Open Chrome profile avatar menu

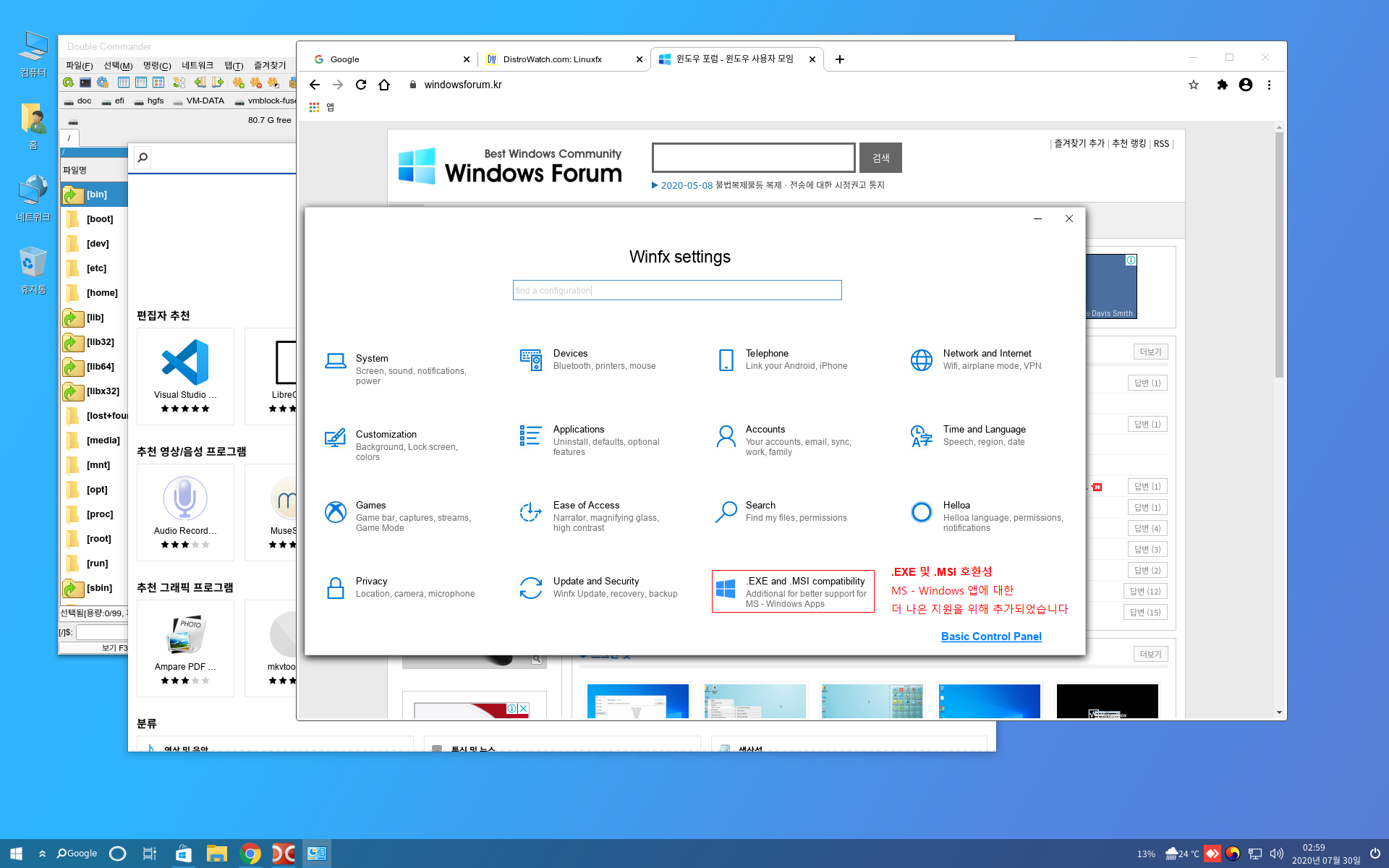point(1246,85)
